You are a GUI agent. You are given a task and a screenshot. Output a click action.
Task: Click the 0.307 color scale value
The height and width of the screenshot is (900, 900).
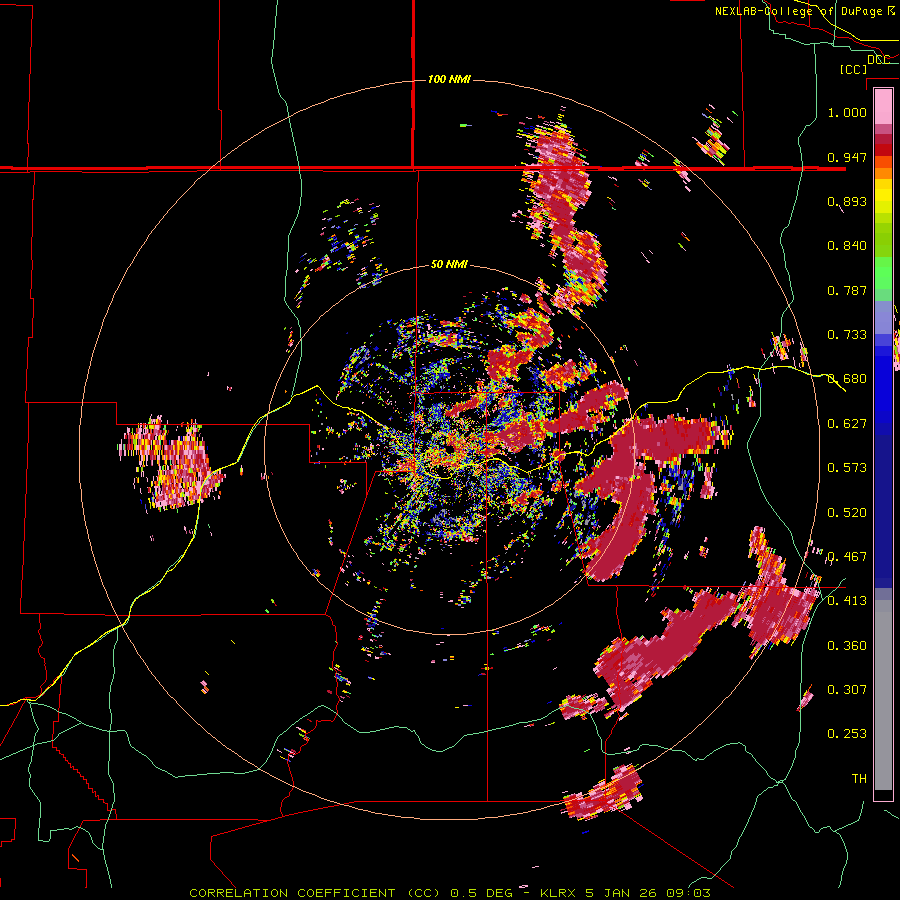coord(847,690)
